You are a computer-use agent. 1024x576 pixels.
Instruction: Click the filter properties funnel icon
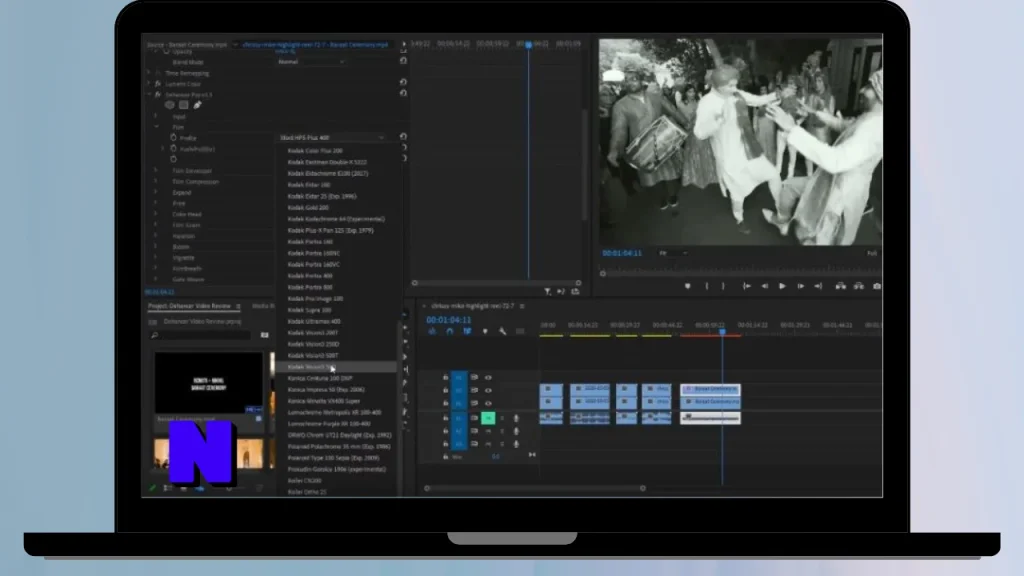tap(547, 291)
